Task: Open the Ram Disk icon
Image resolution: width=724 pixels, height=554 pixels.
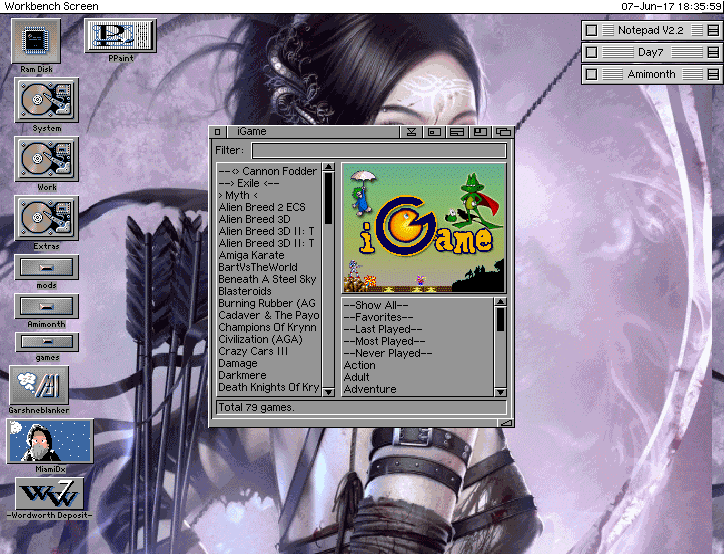Action: 36,42
